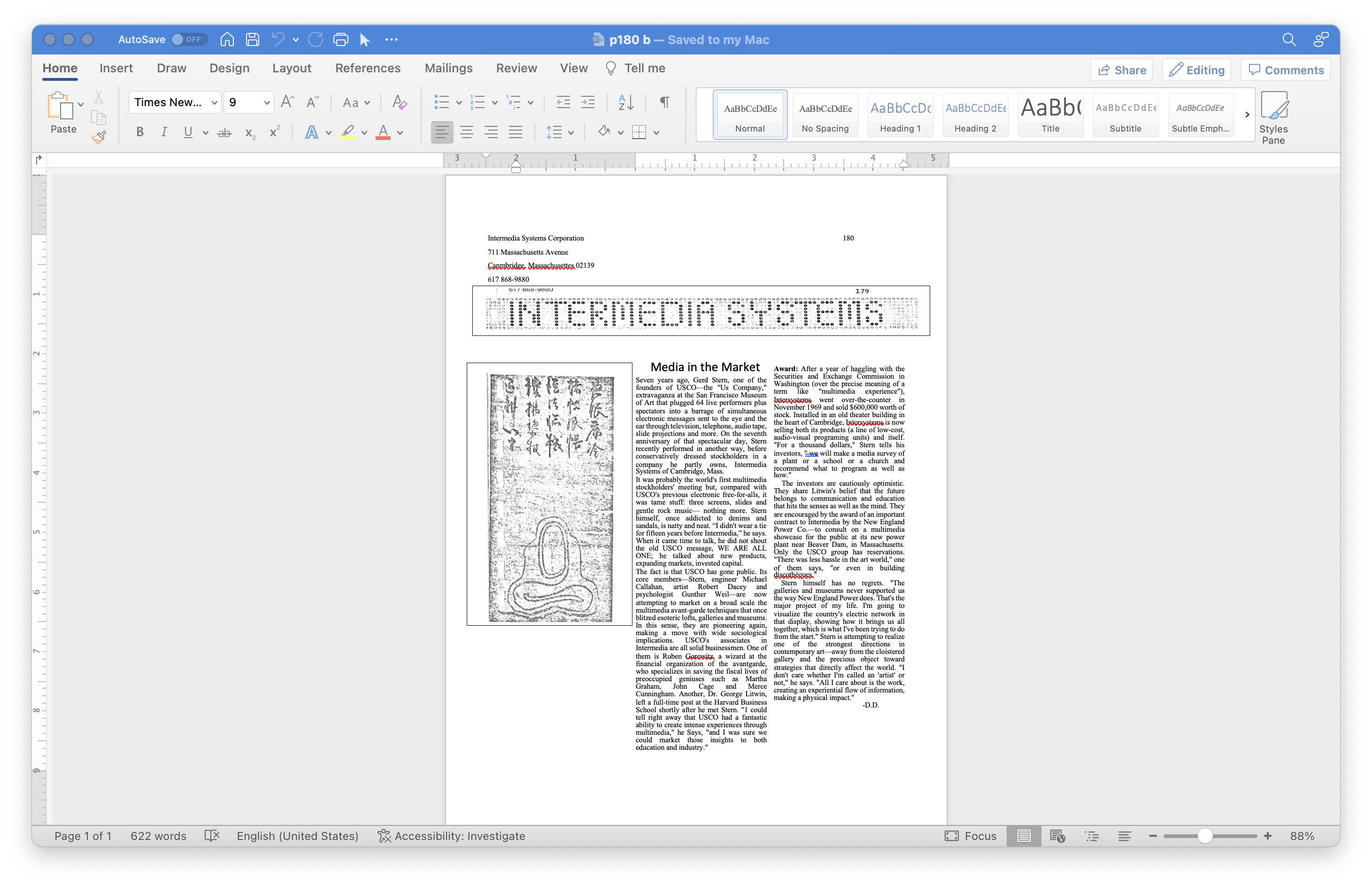This screenshot has width=1372, height=886.
Task: Click the Share button
Action: click(x=1121, y=70)
